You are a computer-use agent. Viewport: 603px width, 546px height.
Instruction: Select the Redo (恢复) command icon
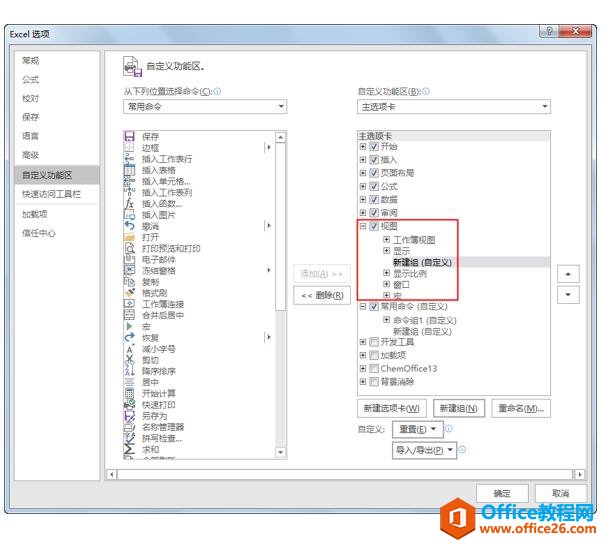[129, 338]
